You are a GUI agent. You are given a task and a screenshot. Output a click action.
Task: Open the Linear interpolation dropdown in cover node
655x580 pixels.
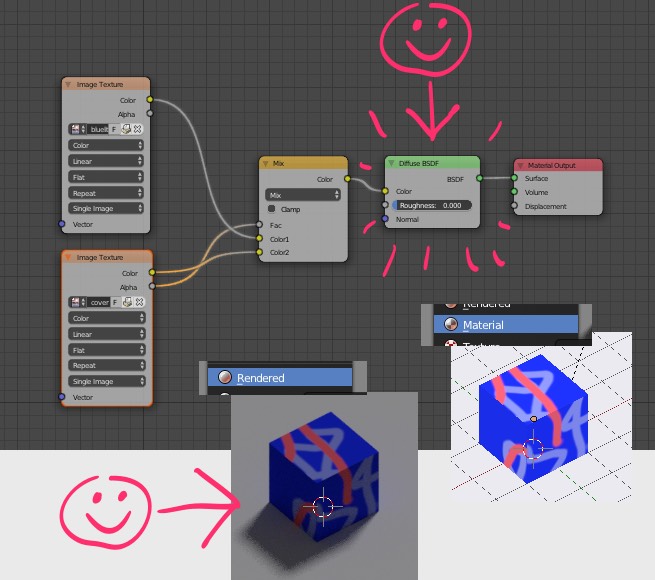(107, 334)
